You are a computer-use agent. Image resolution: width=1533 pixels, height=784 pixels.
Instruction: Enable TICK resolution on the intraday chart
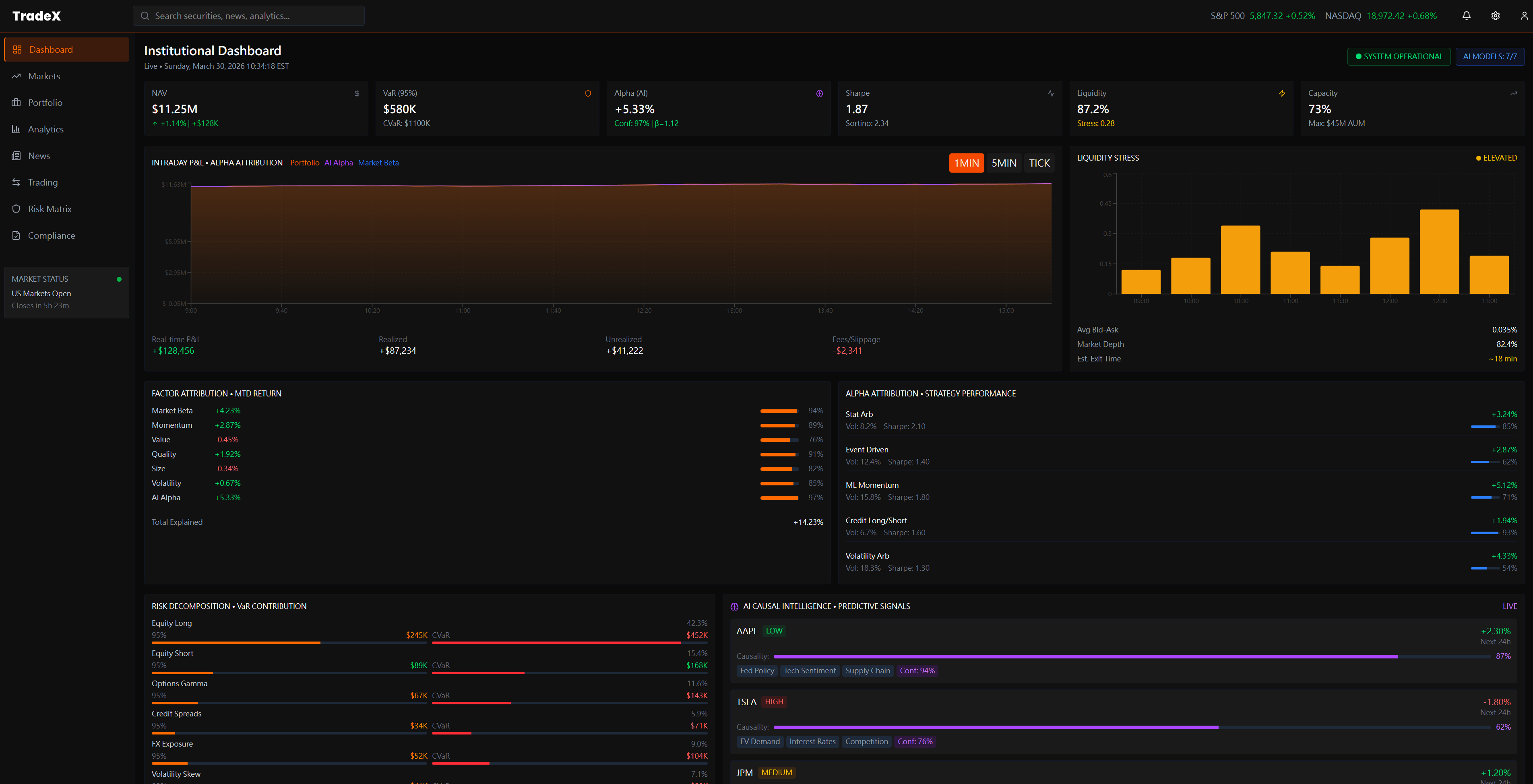1039,162
